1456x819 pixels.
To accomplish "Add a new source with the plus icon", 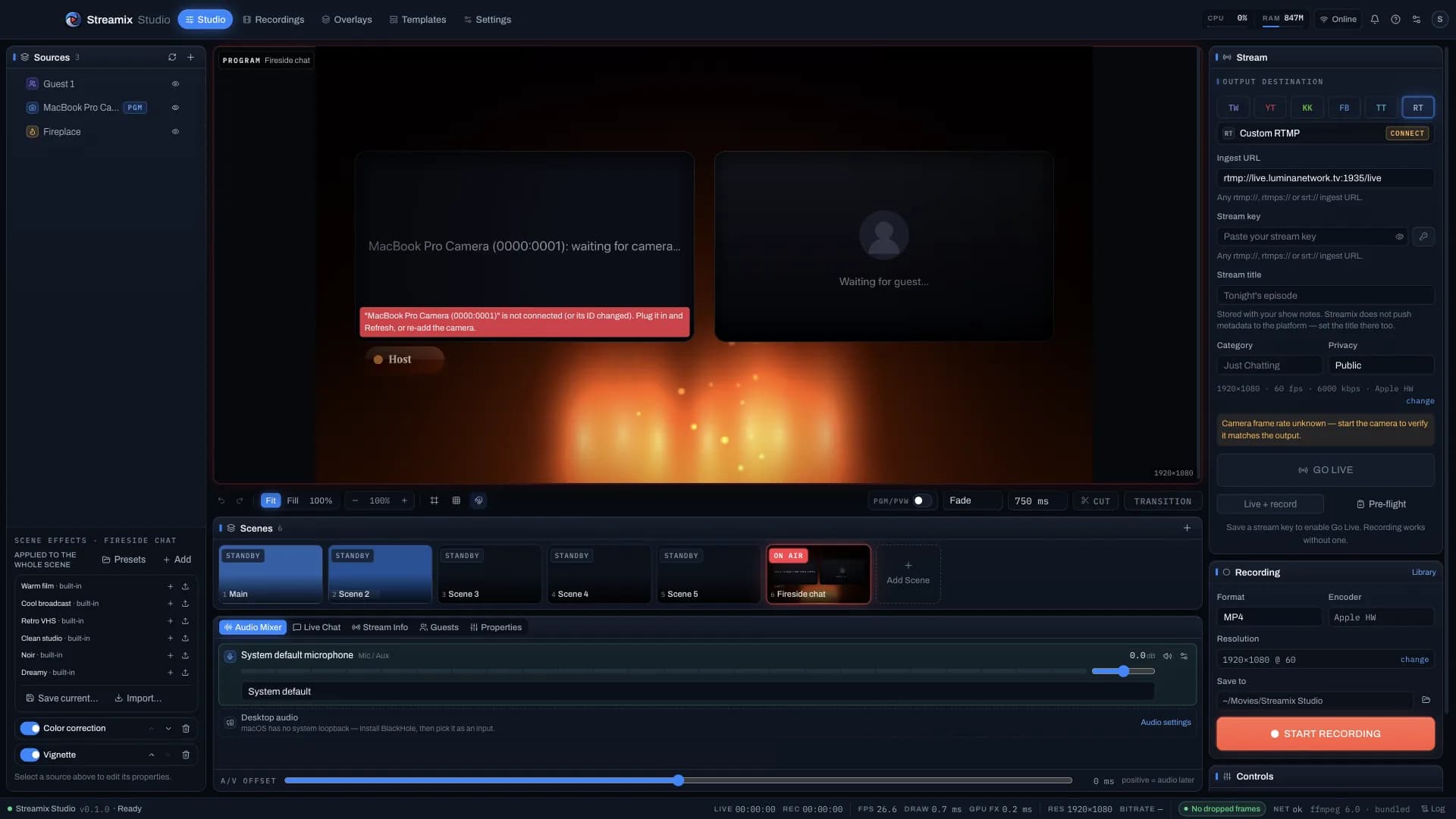I will pos(191,58).
